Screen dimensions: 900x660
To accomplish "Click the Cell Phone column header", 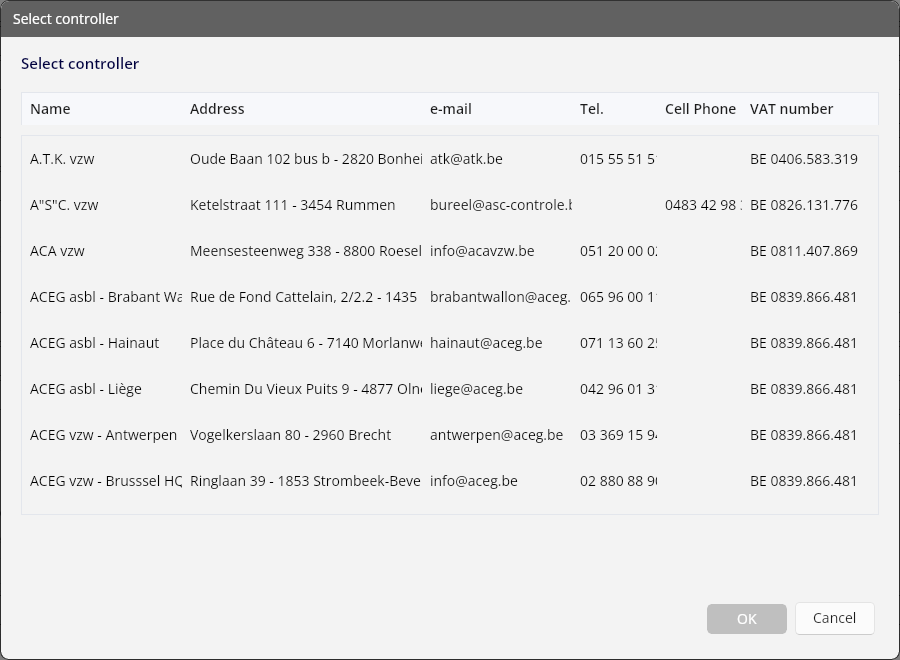I will click(700, 109).
